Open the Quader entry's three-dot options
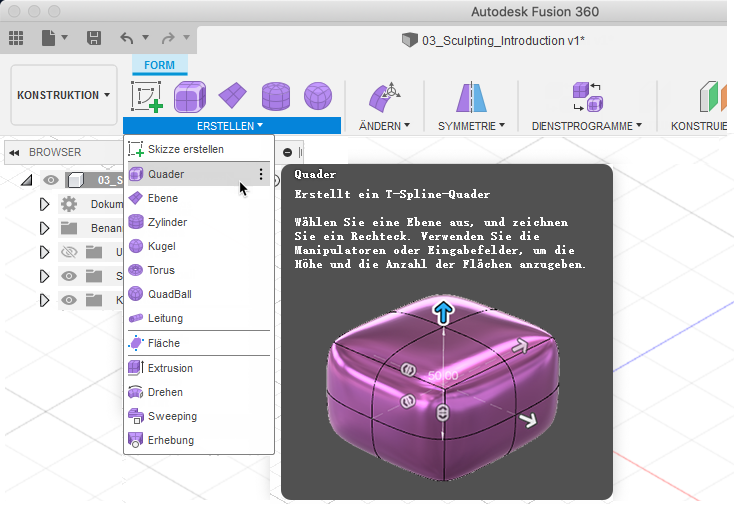 point(261,174)
